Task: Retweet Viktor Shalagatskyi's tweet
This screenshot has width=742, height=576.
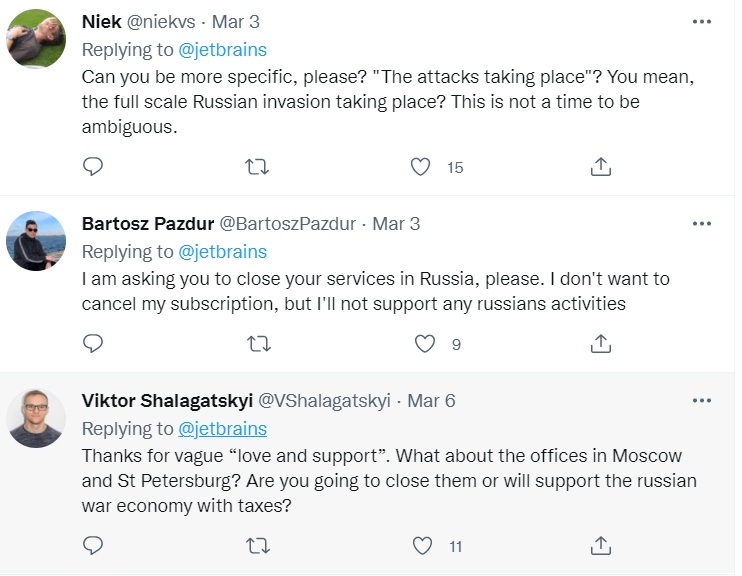Action: click(x=258, y=546)
